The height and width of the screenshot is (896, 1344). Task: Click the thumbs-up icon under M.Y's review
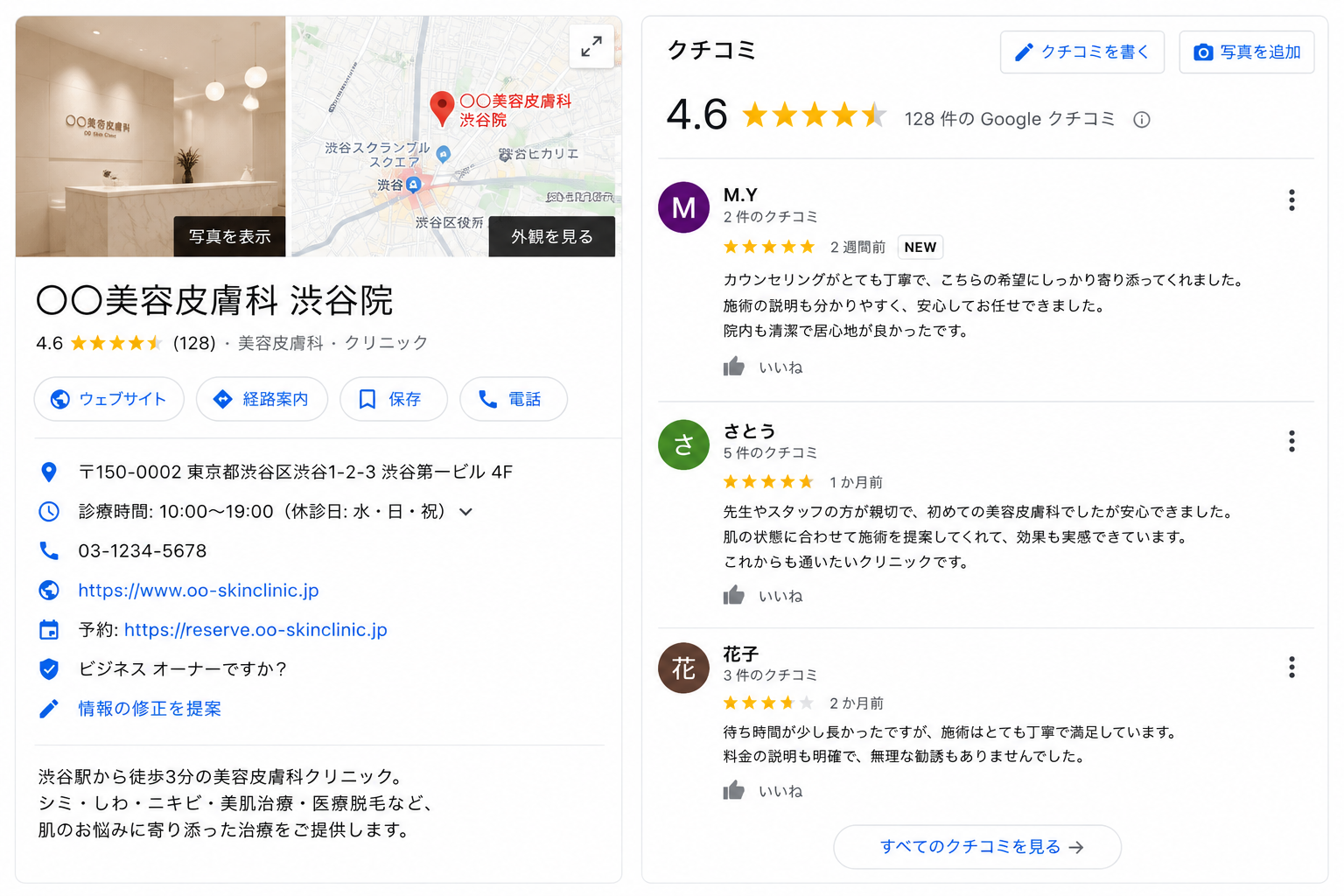pyautogui.click(x=733, y=367)
